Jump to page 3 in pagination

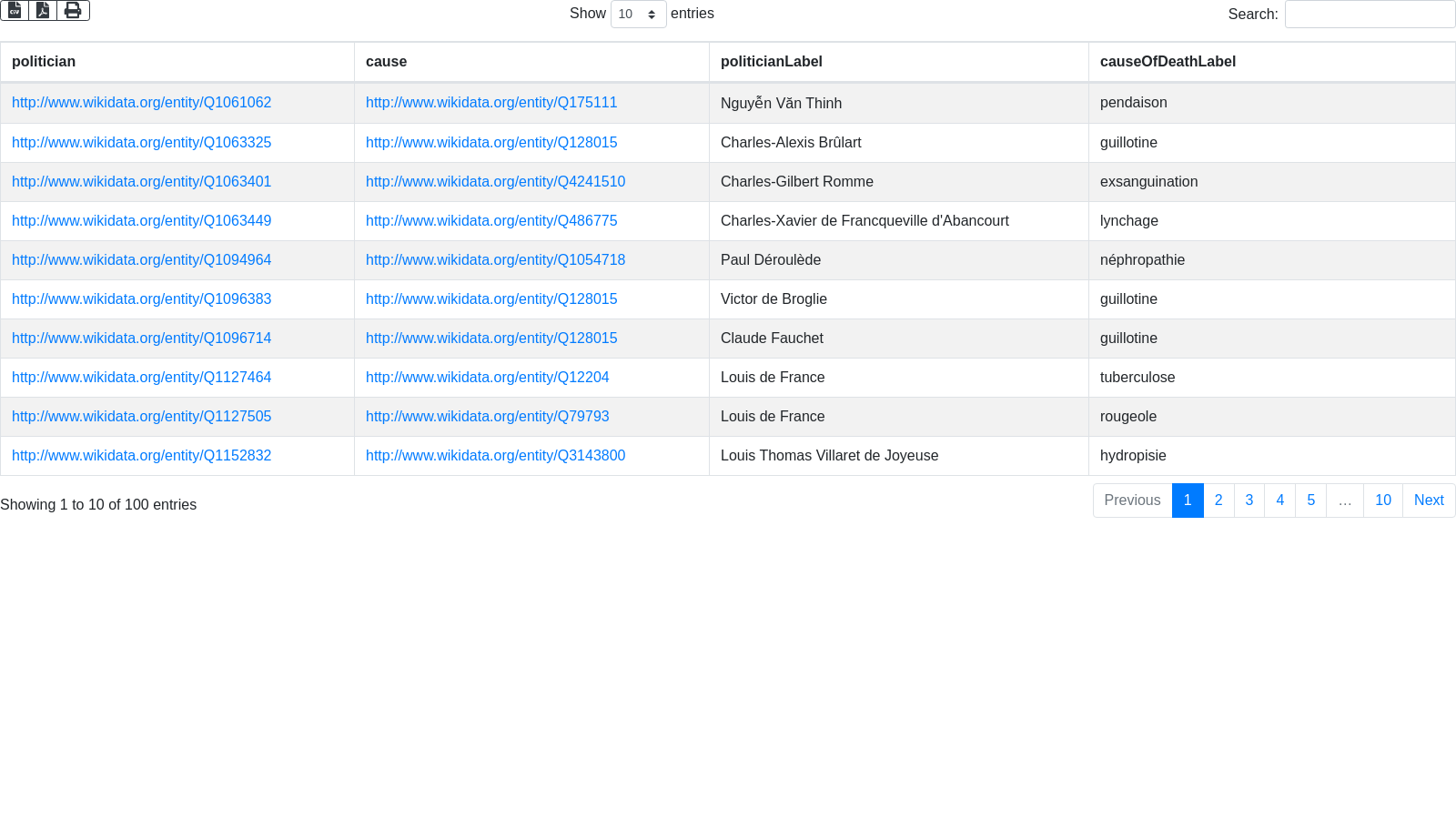click(1249, 500)
